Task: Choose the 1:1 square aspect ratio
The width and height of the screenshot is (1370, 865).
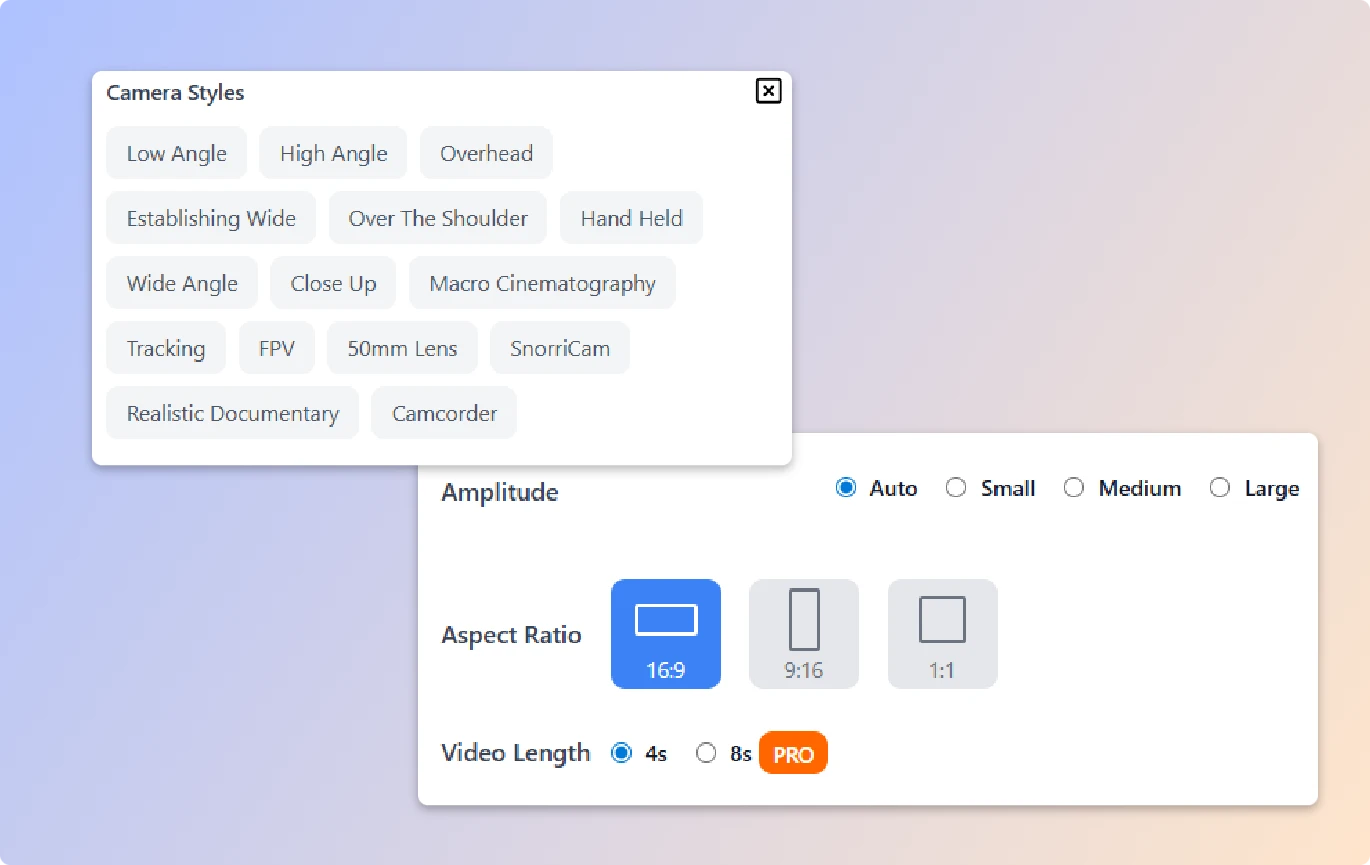Action: pos(943,634)
